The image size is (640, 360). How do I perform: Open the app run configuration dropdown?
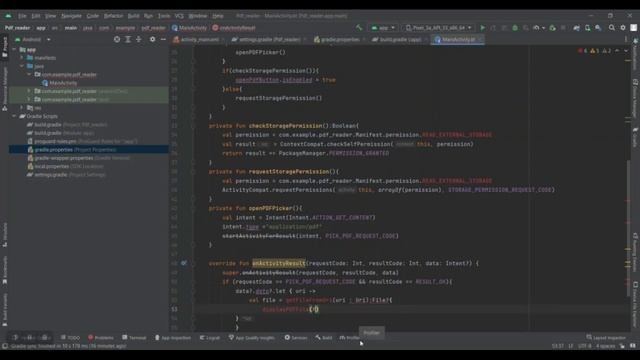383,28
